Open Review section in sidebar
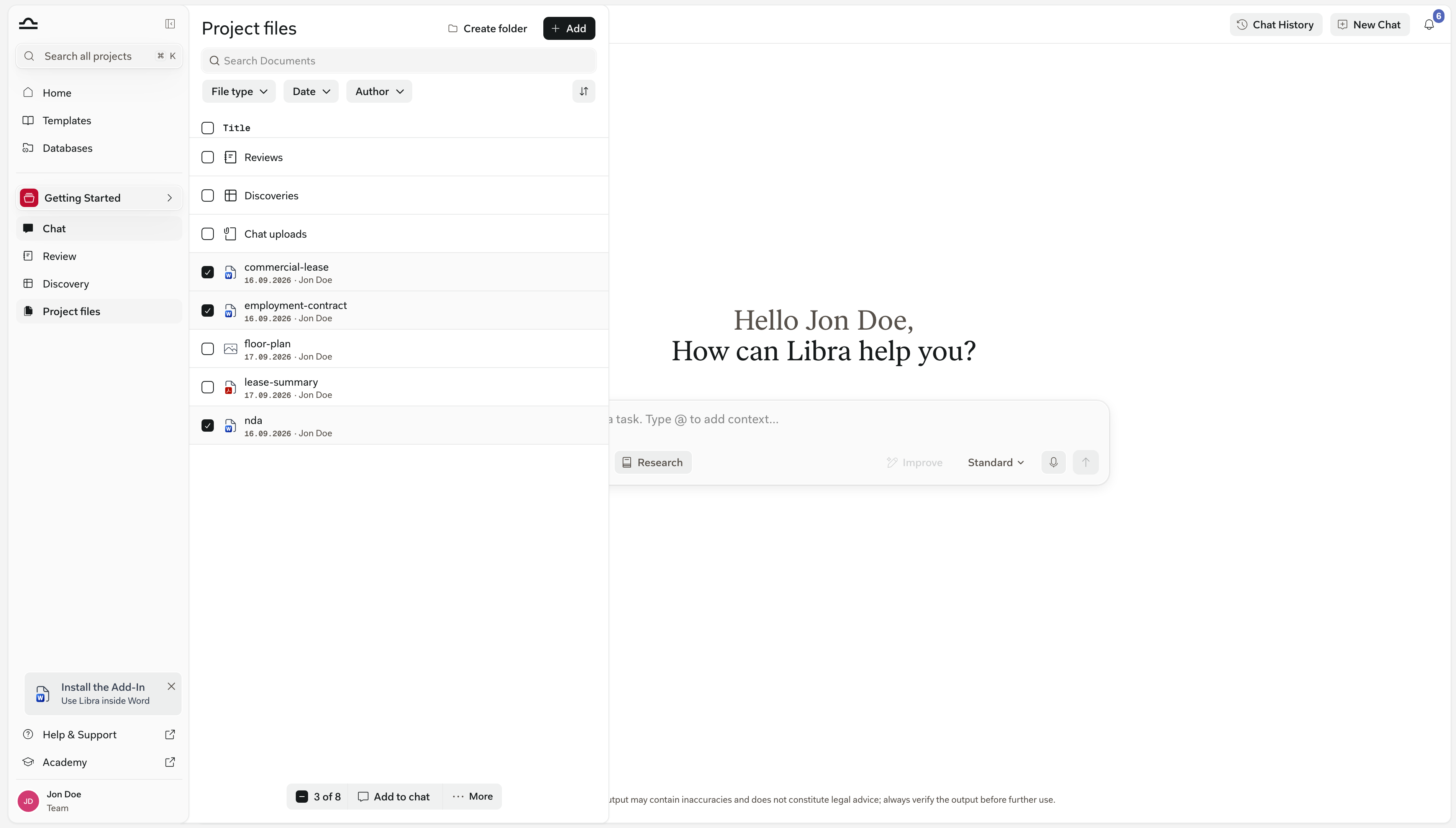This screenshot has width=1456, height=828. (x=99, y=256)
